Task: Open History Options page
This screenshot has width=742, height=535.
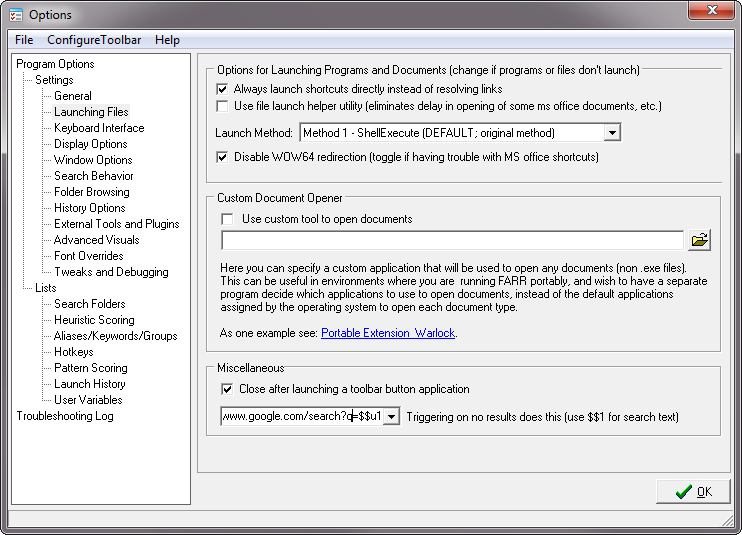Action: (x=89, y=208)
